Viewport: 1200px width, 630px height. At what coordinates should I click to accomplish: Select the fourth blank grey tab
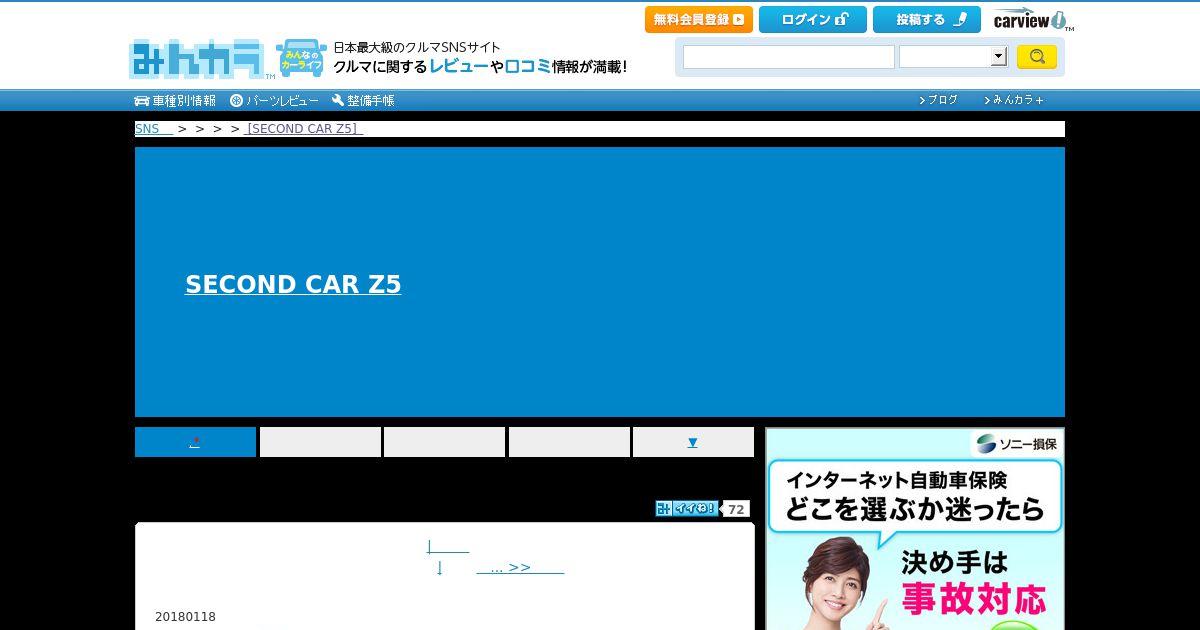click(569, 442)
